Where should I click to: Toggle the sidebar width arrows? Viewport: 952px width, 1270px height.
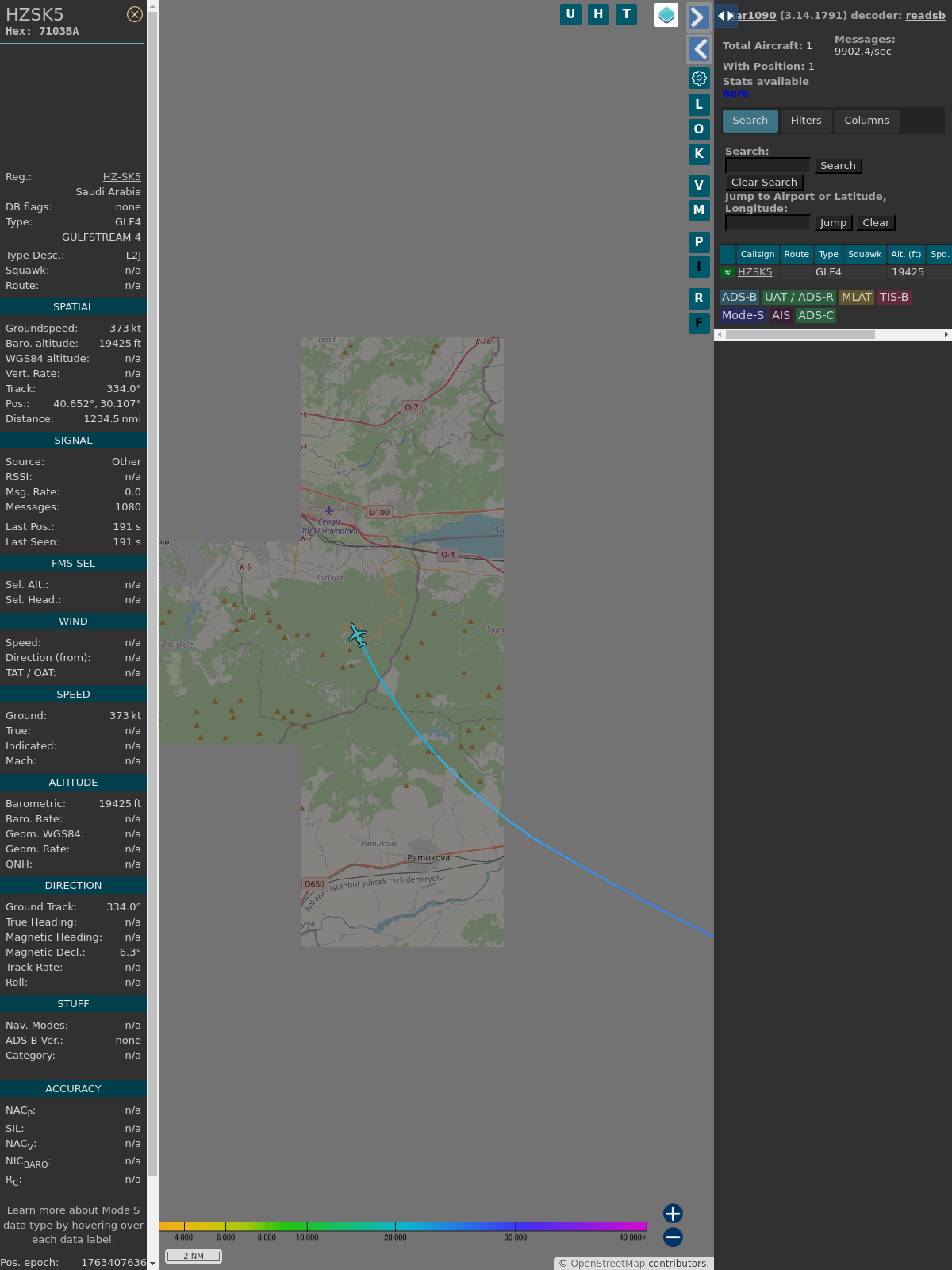pos(725,16)
